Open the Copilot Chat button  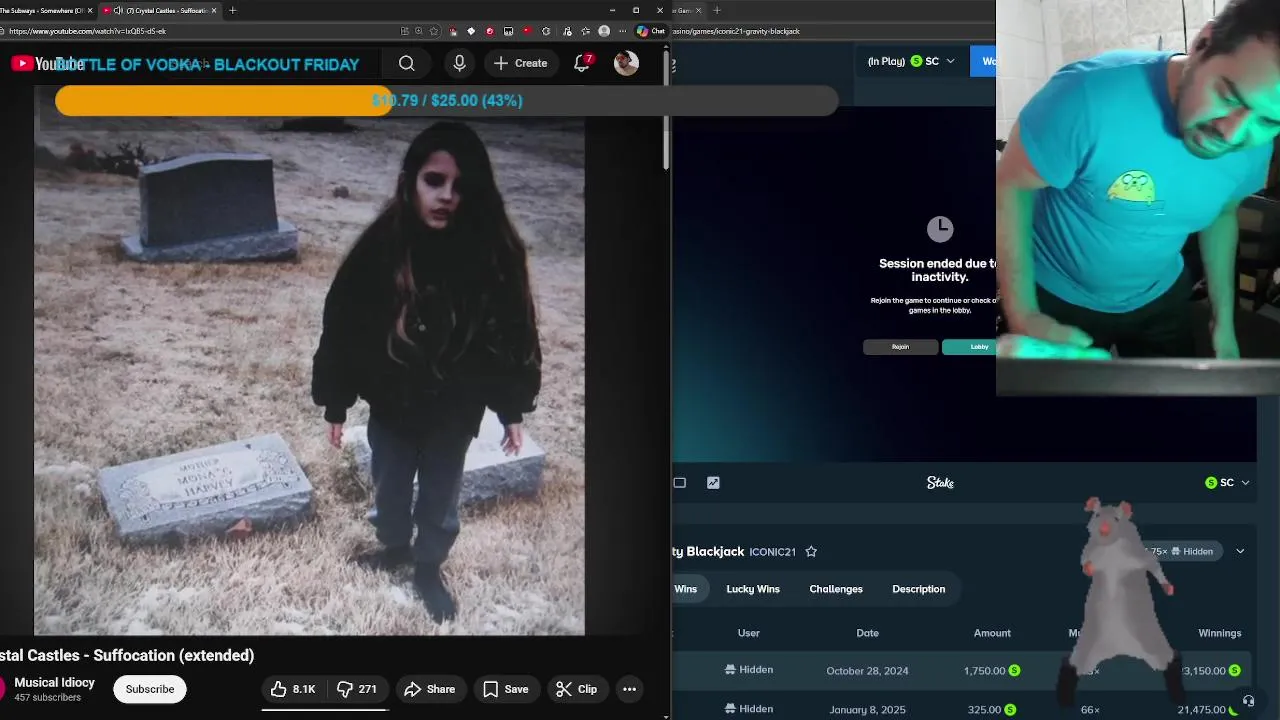coord(651,31)
